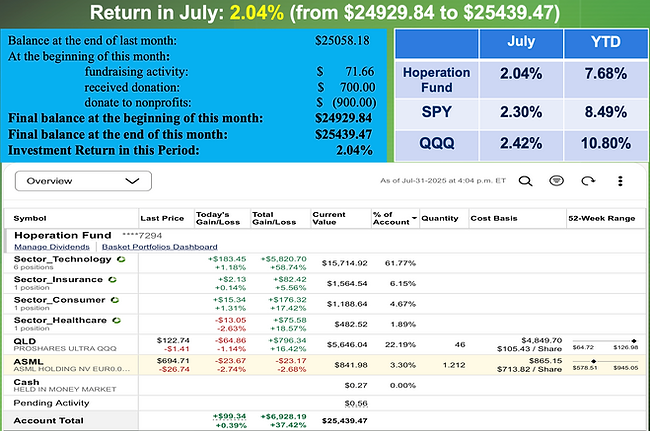Refresh positions with the reload icon
Viewport: 650px width, 431px height.
point(588,181)
